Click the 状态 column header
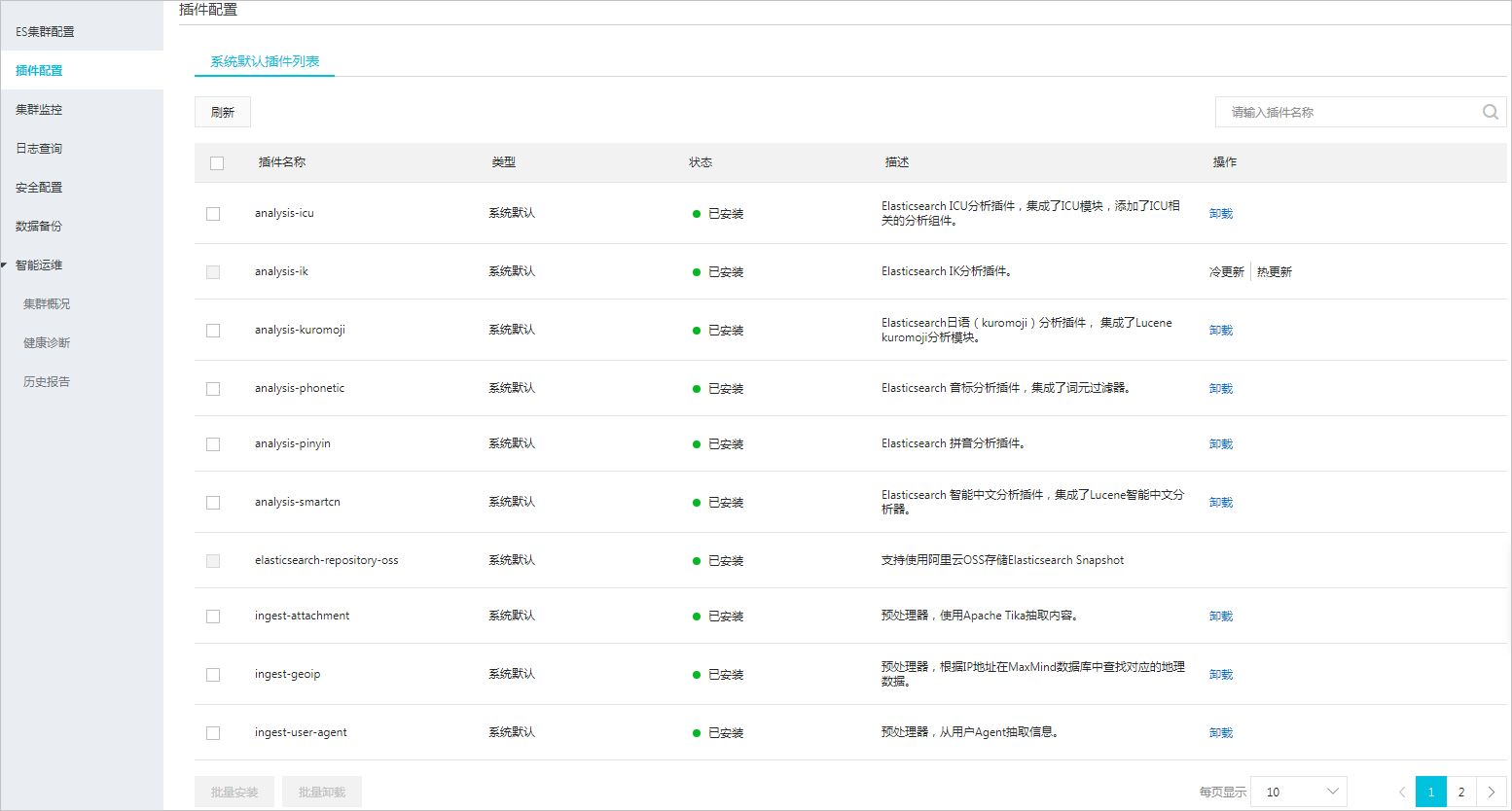This screenshot has height=811, width=1512. click(701, 162)
